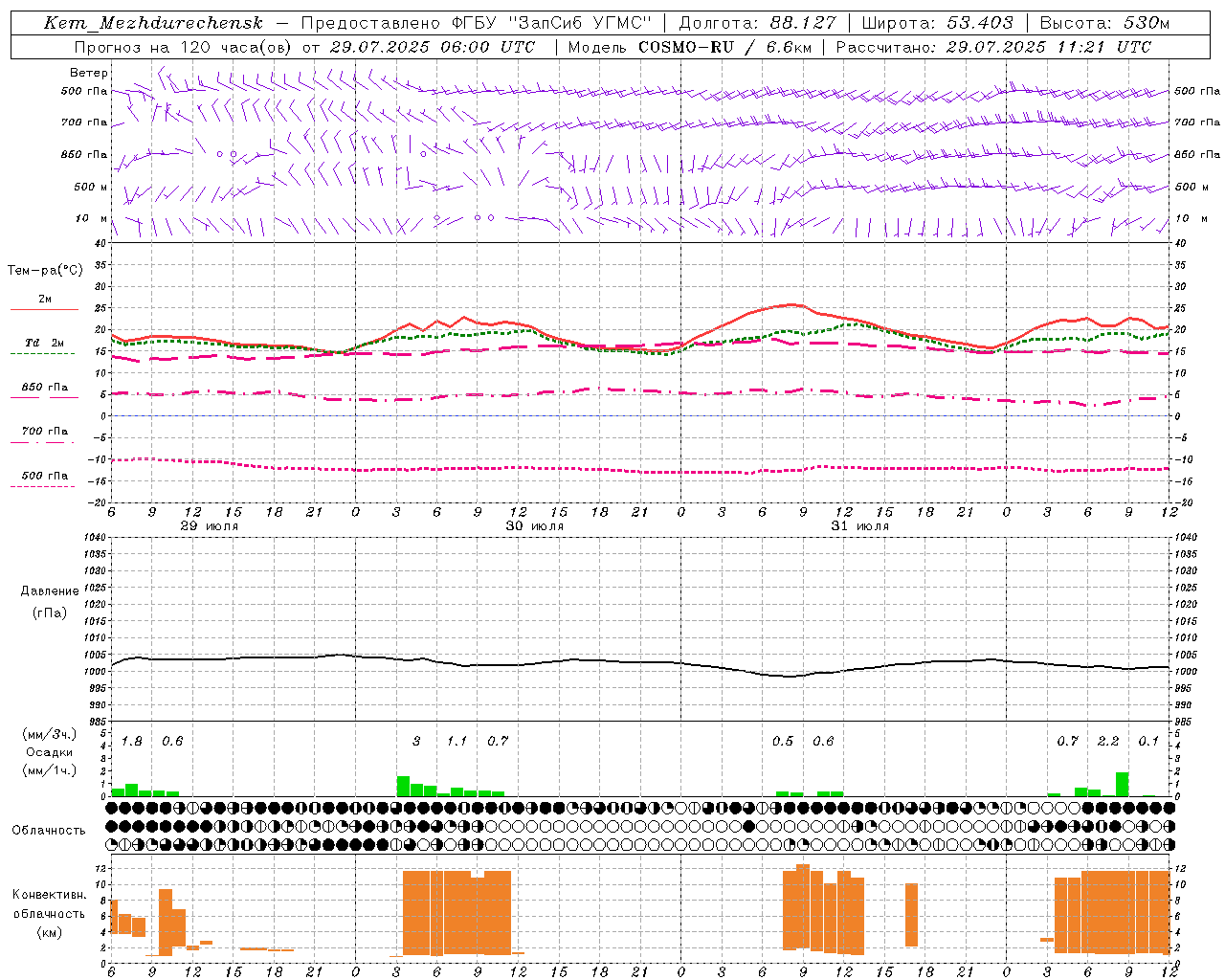Screen dimensions: 1225x980
Task: Click the "(мм/1ч.)" unit label
Action: [x=49, y=770]
